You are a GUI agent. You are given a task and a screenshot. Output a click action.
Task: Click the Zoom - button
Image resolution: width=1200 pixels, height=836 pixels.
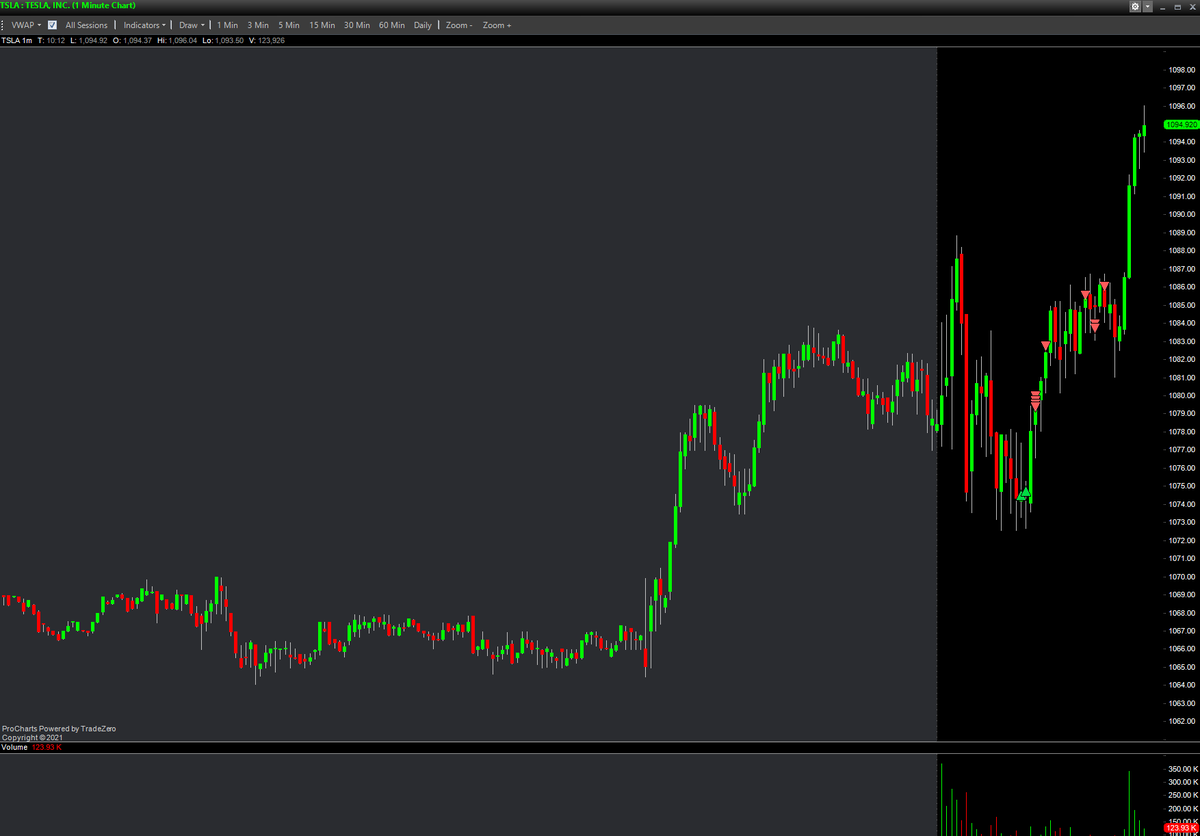point(459,25)
